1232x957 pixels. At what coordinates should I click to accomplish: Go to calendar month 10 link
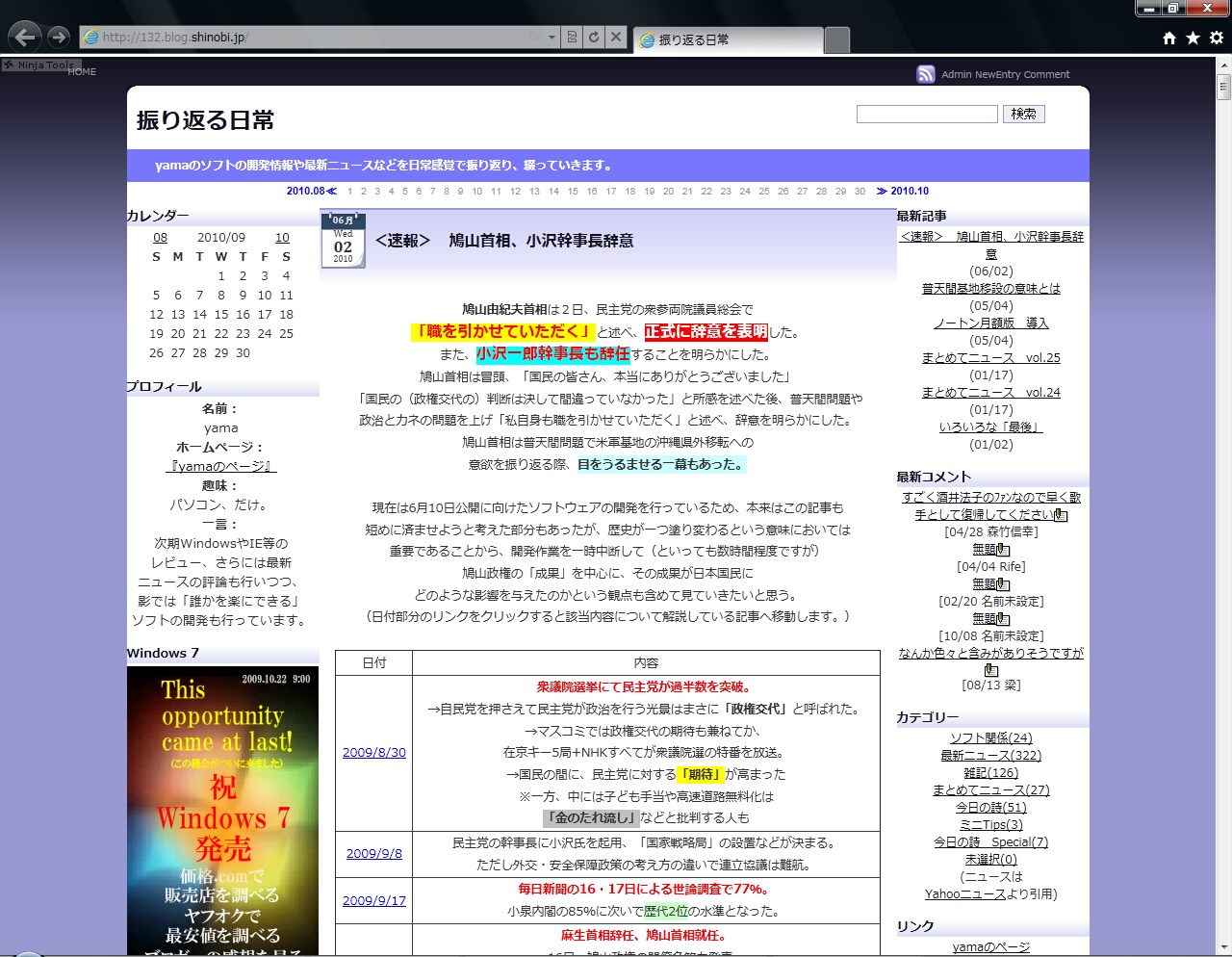[x=282, y=237]
